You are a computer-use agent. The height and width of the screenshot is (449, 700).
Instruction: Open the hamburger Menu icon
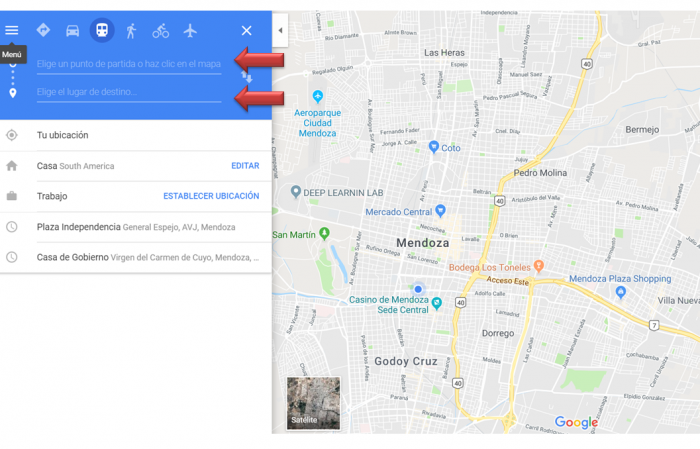click(12, 30)
